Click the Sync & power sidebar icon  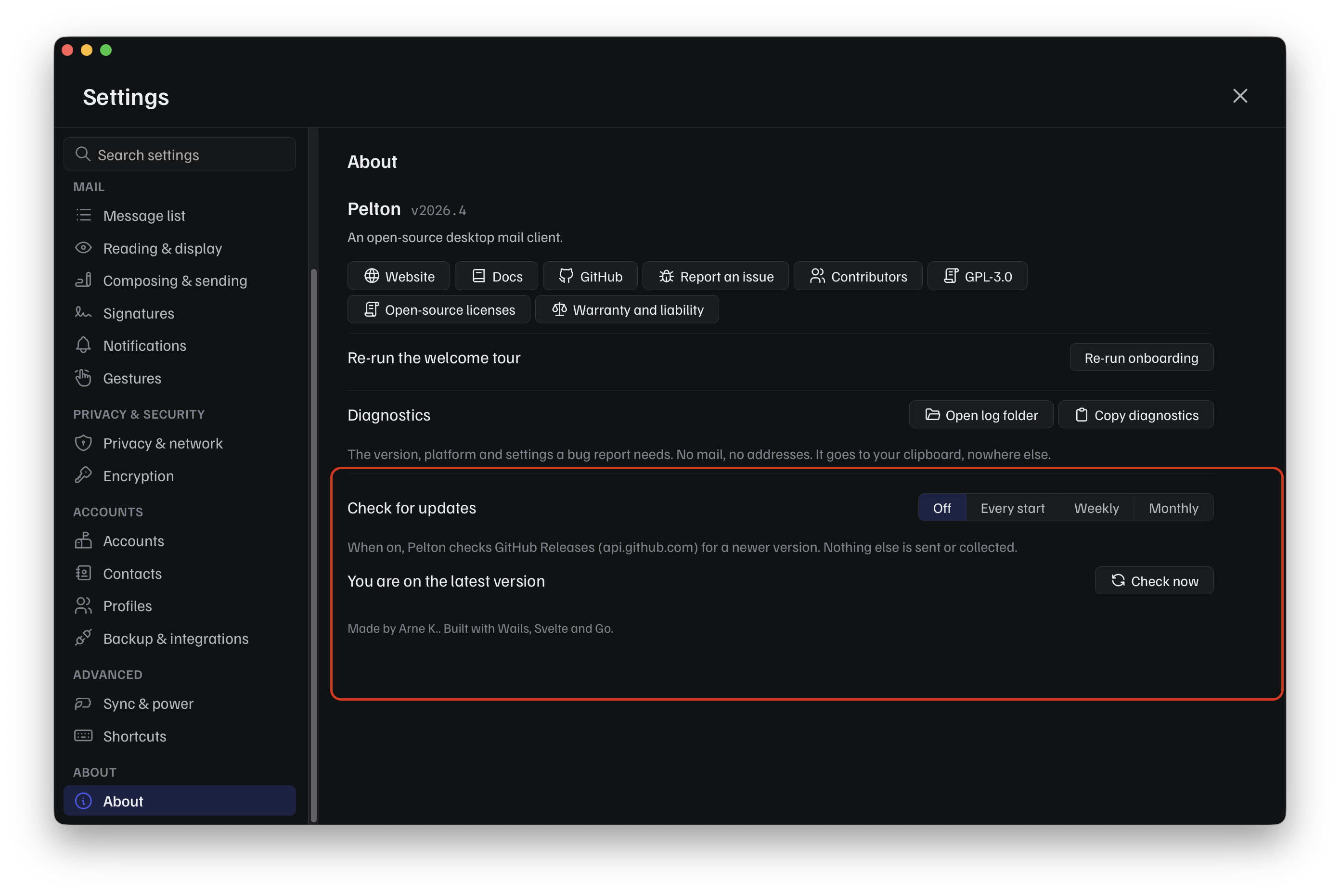tap(83, 704)
